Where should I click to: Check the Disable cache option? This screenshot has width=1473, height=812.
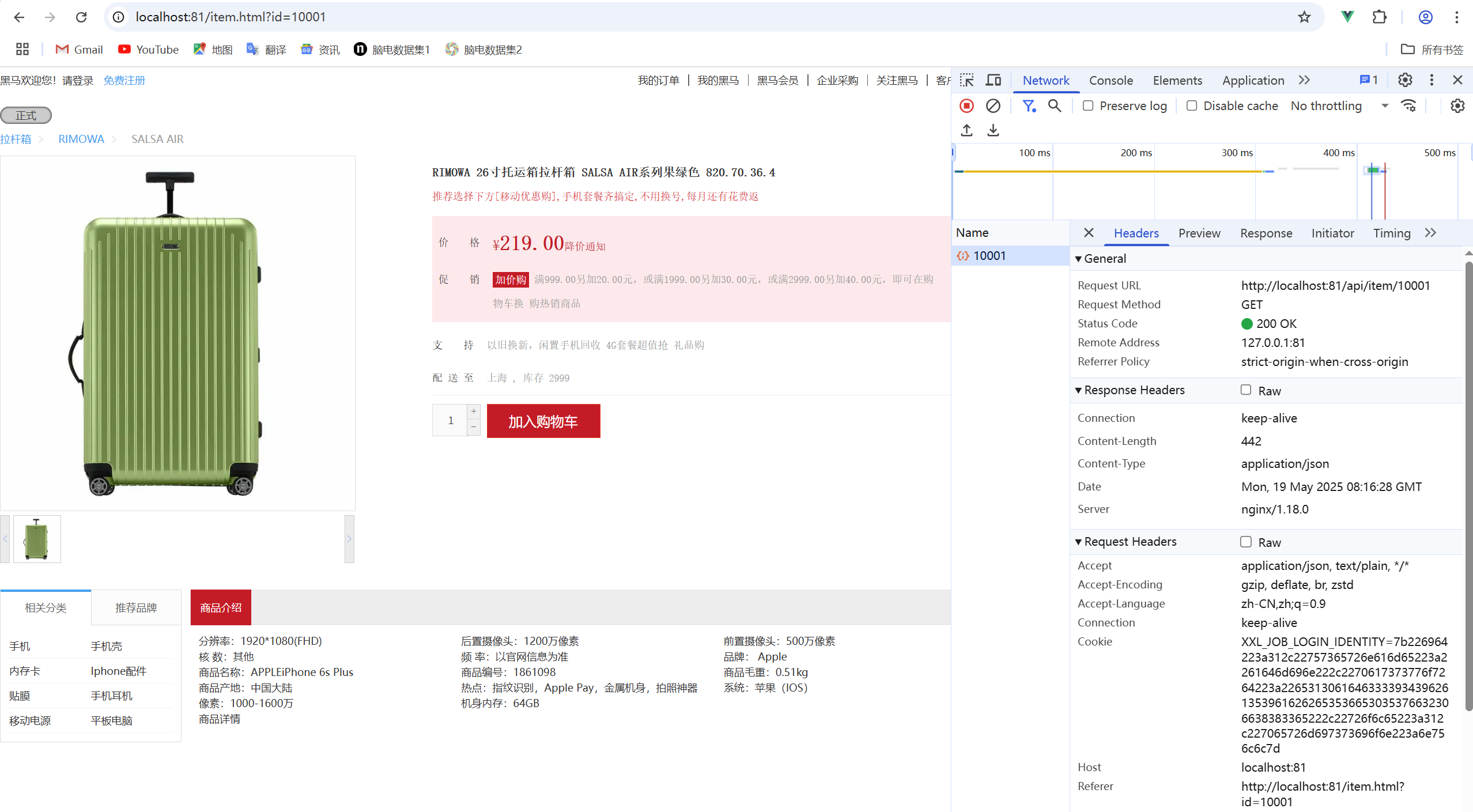[x=1192, y=106]
